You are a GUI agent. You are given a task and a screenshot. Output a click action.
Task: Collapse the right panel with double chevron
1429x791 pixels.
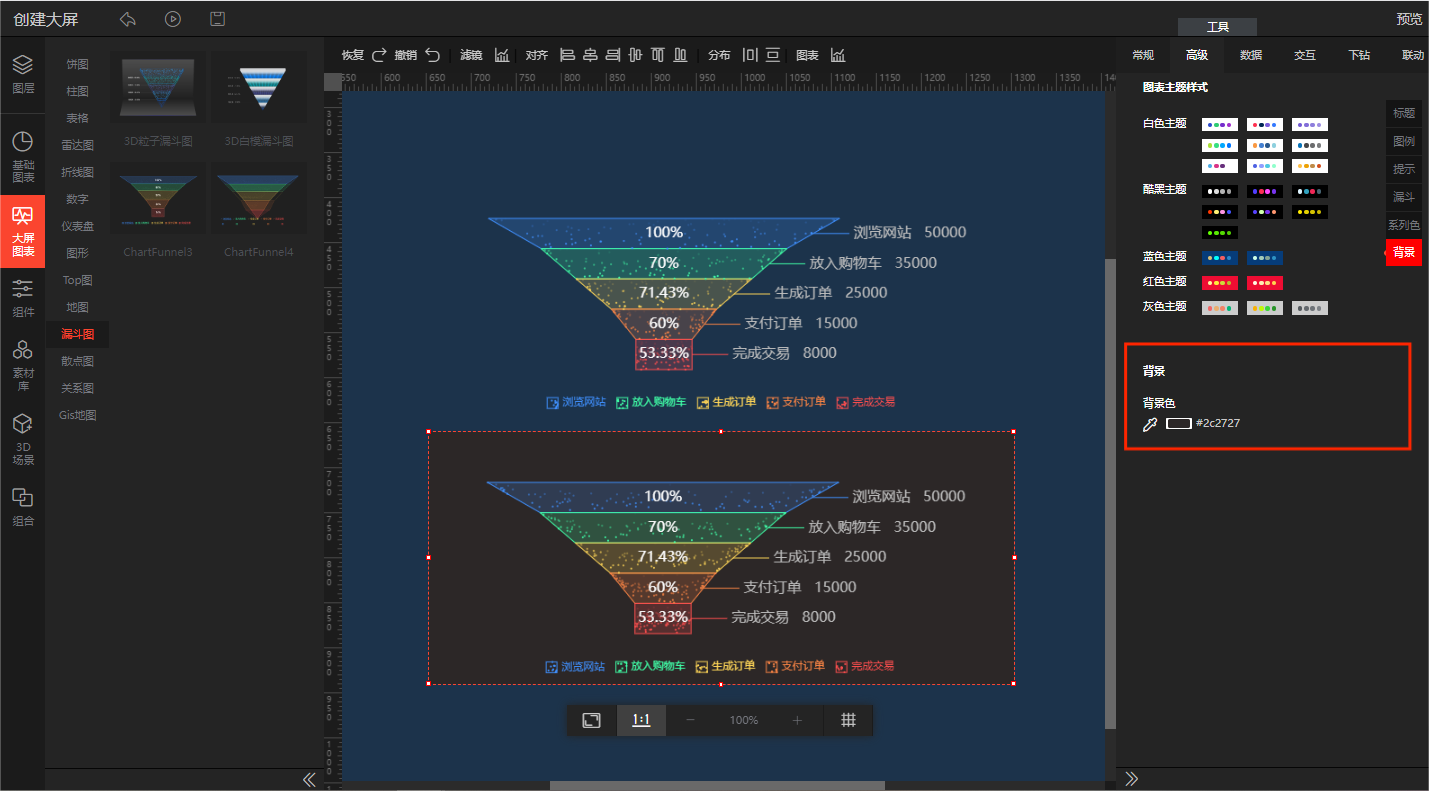pyautogui.click(x=1132, y=779)
